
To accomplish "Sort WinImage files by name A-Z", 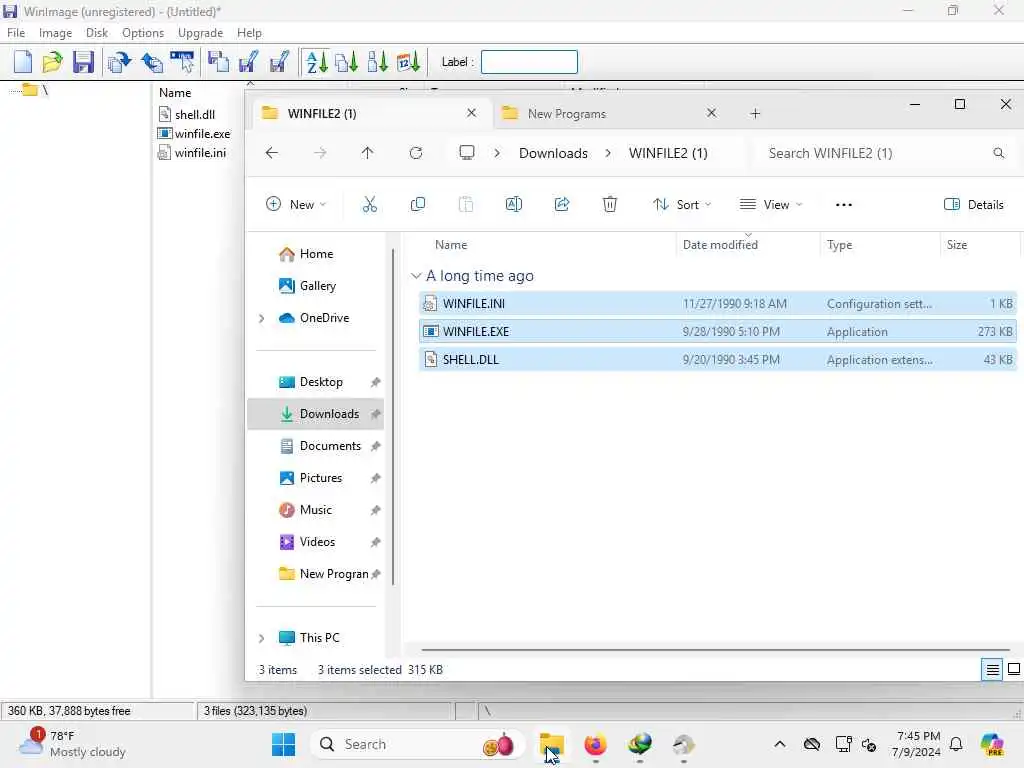I will pos(317,62).
